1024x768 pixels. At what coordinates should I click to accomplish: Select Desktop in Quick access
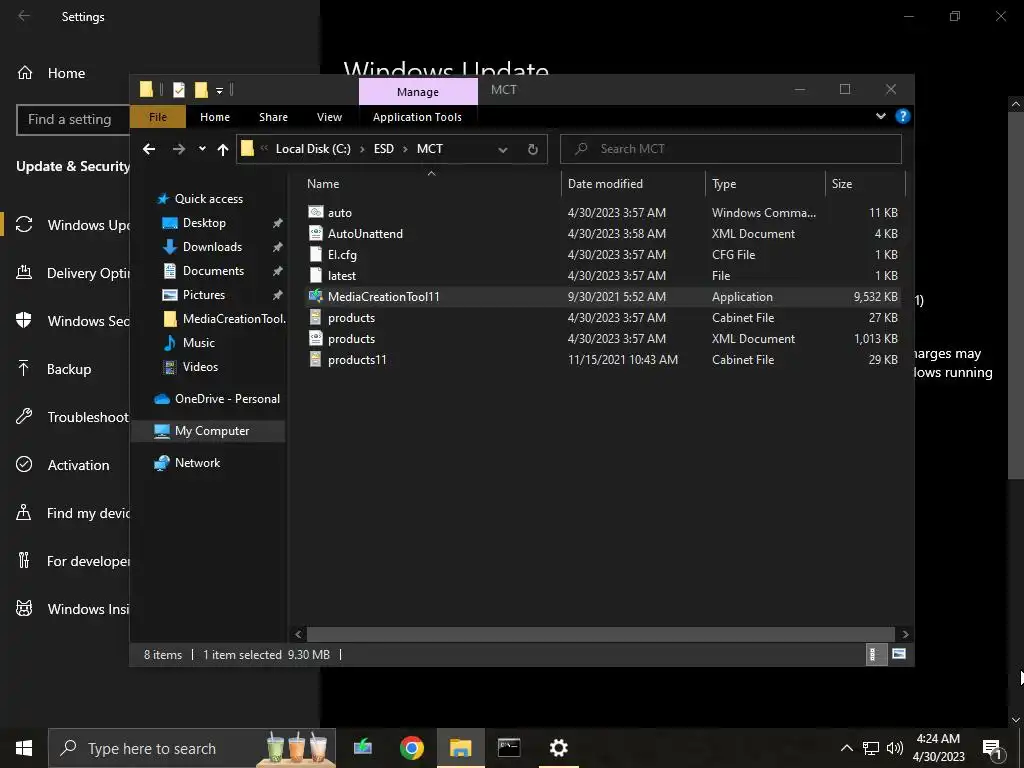click(204, 223)
